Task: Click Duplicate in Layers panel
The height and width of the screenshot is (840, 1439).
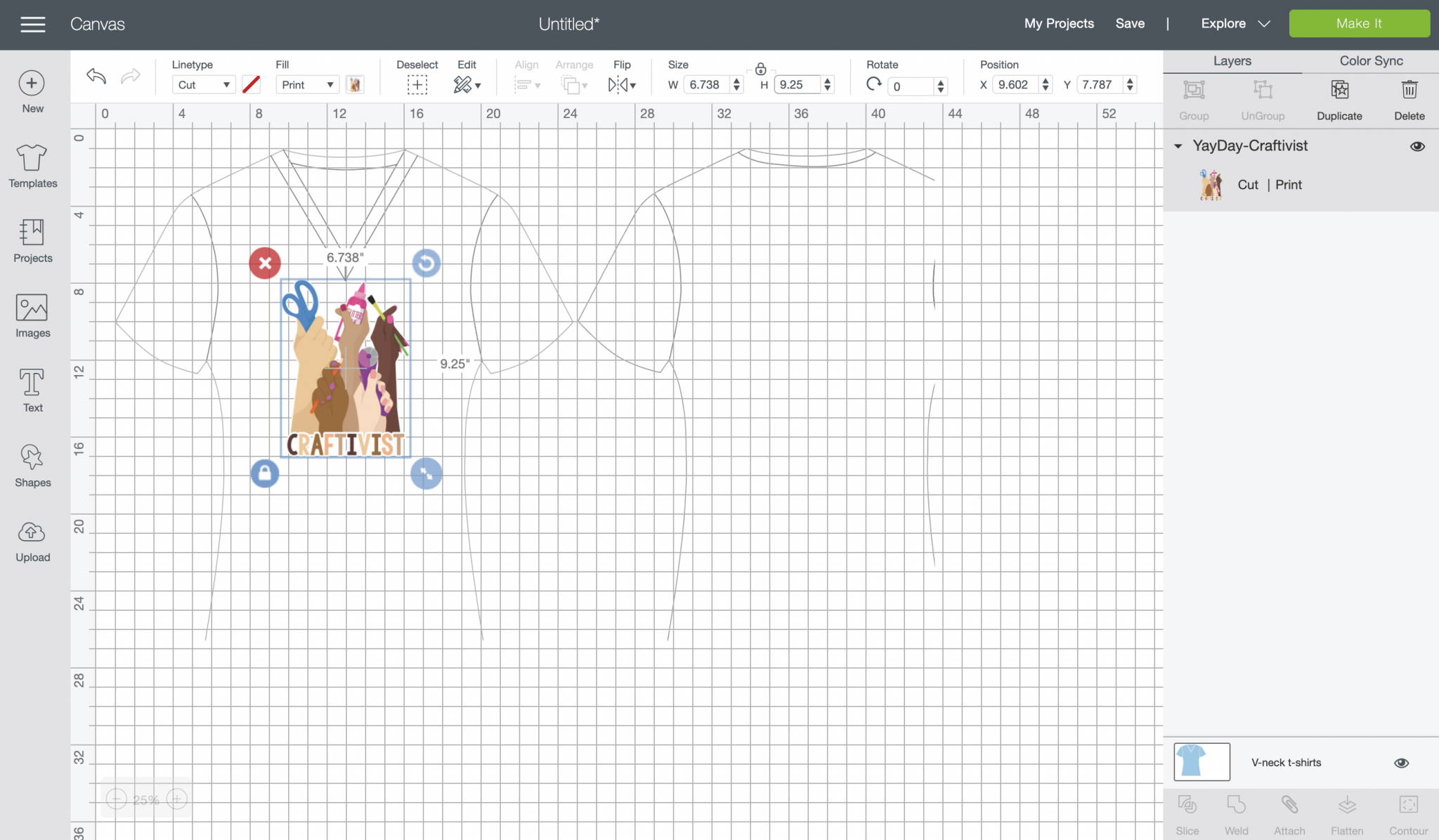Action: [1339, 100]
